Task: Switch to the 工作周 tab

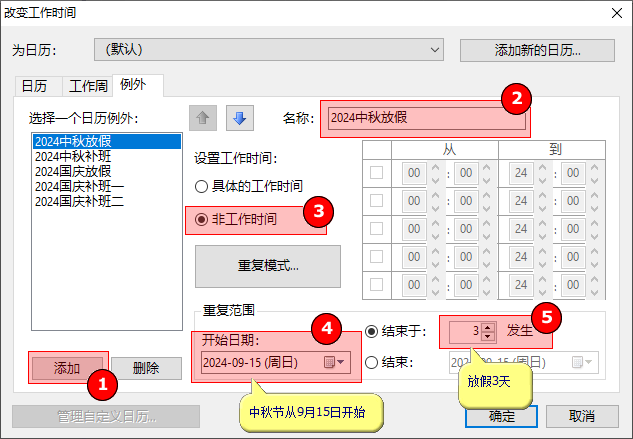Action: coord(86,86)
